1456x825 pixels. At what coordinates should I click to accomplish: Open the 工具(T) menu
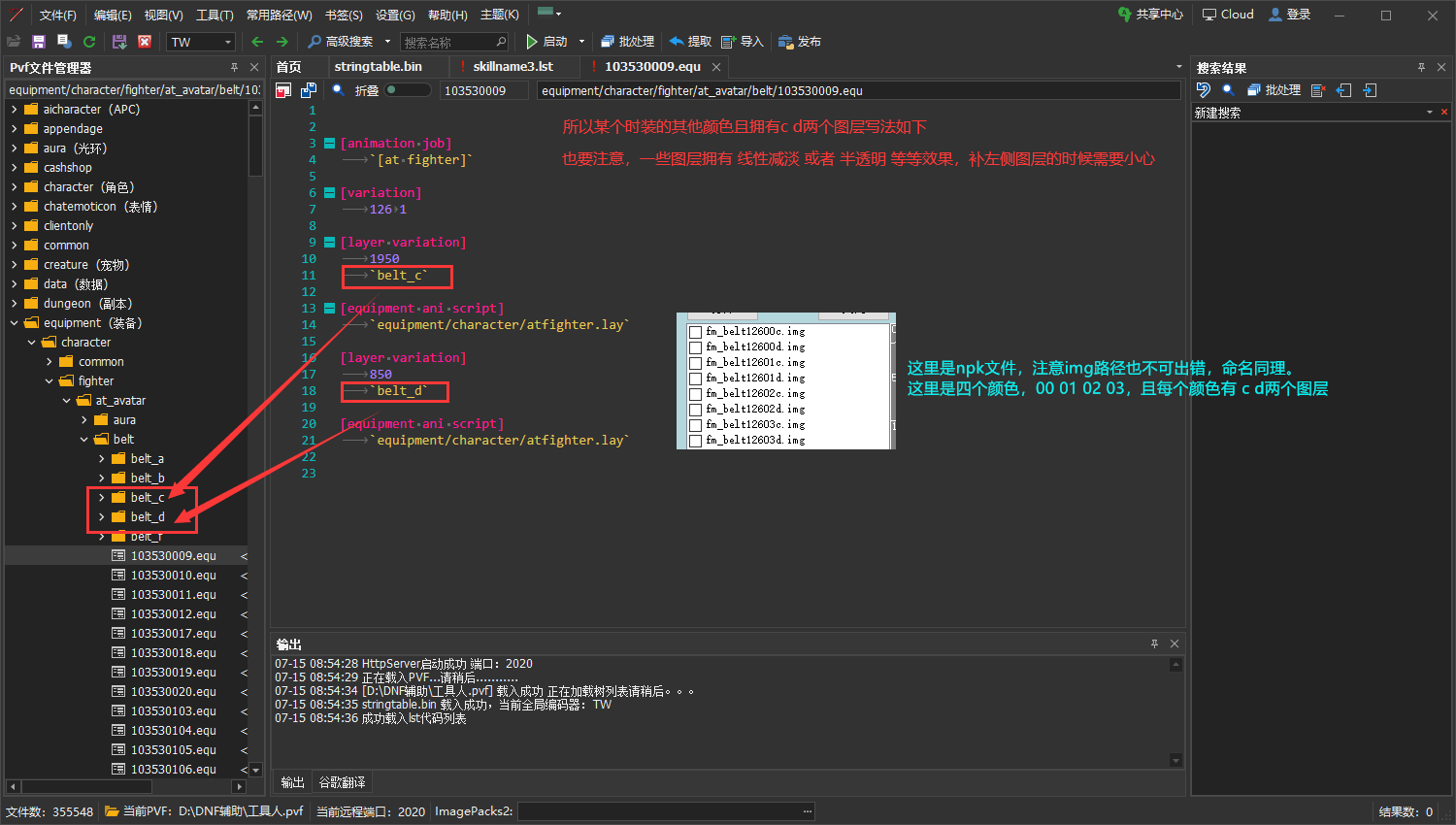point(215,15)
